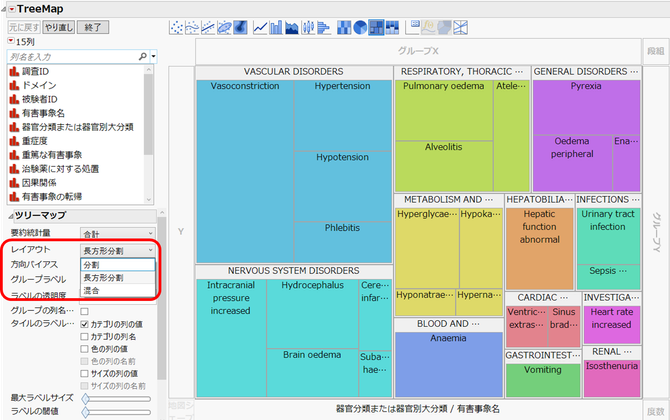Select the Line chart element icon

pyautogui.click(x=260, y=28)
